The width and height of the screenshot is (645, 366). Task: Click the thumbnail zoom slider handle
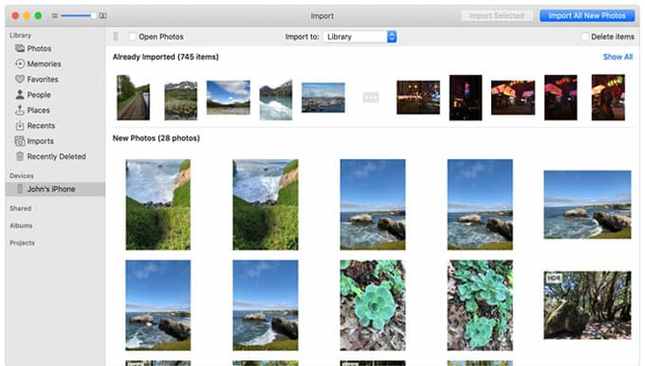[93, 16]
